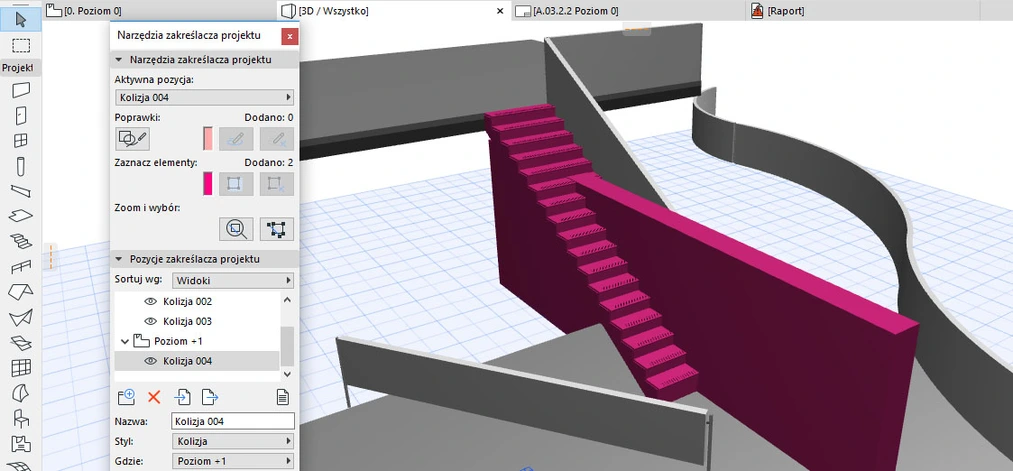The height and width of the screenshot is (471, 1013).
Task: Click the light pink Poprawki color swatch
Action: point(208,138)
